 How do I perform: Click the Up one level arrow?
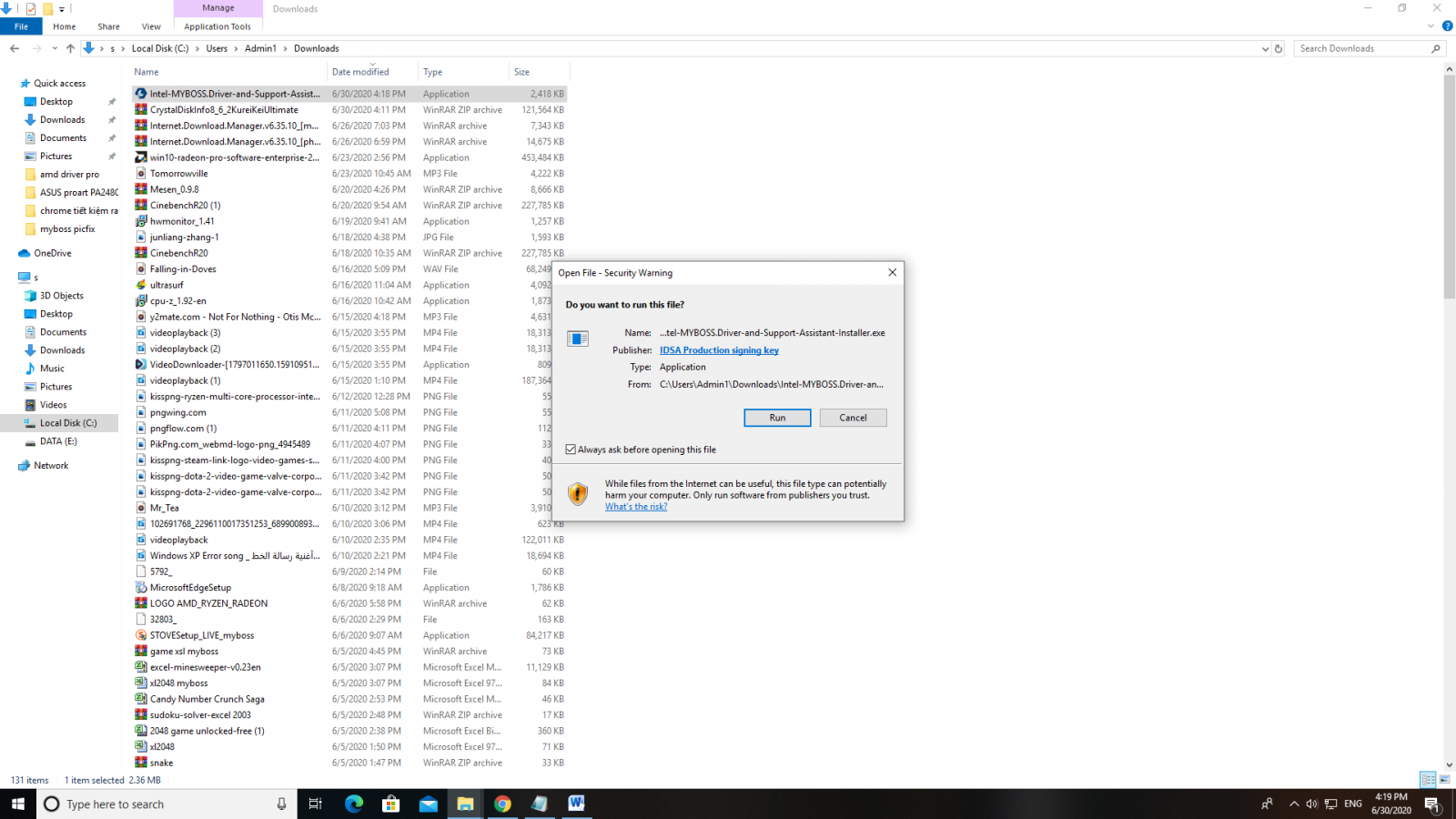70,48
